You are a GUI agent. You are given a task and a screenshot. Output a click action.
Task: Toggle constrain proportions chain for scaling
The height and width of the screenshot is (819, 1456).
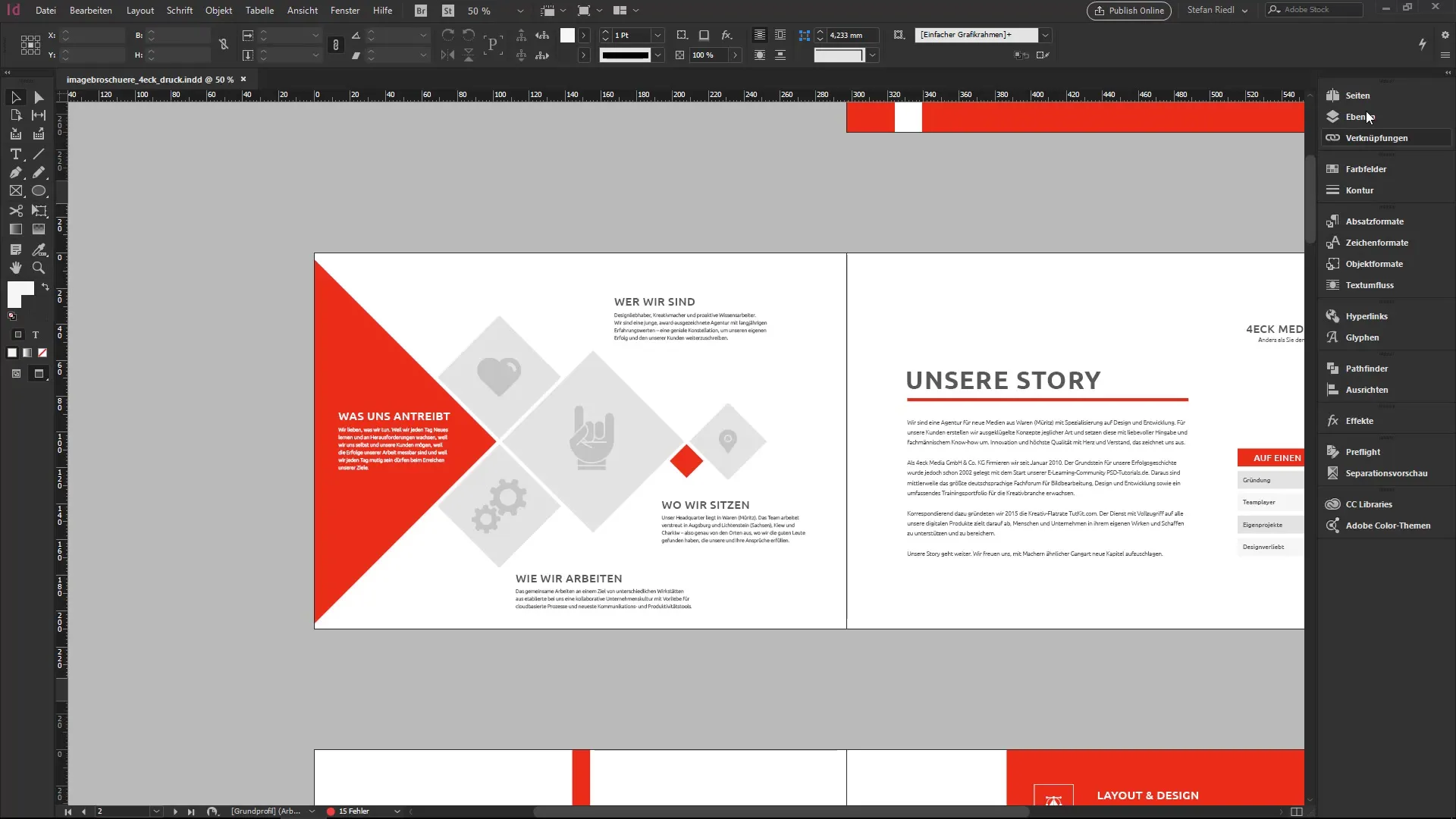(x=336, y=45)
